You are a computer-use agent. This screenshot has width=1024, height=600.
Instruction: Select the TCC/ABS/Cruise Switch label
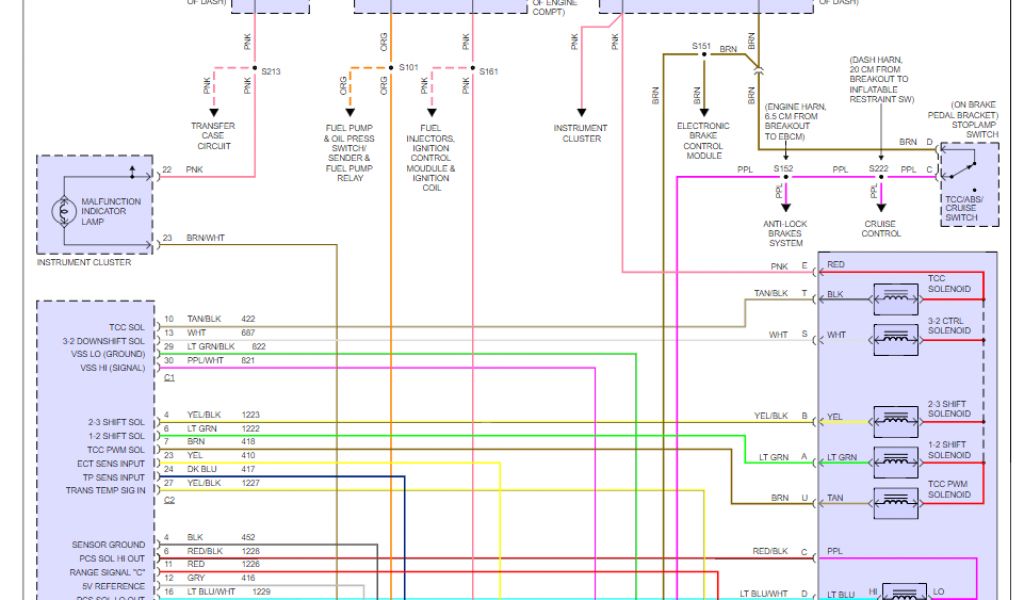962,208
